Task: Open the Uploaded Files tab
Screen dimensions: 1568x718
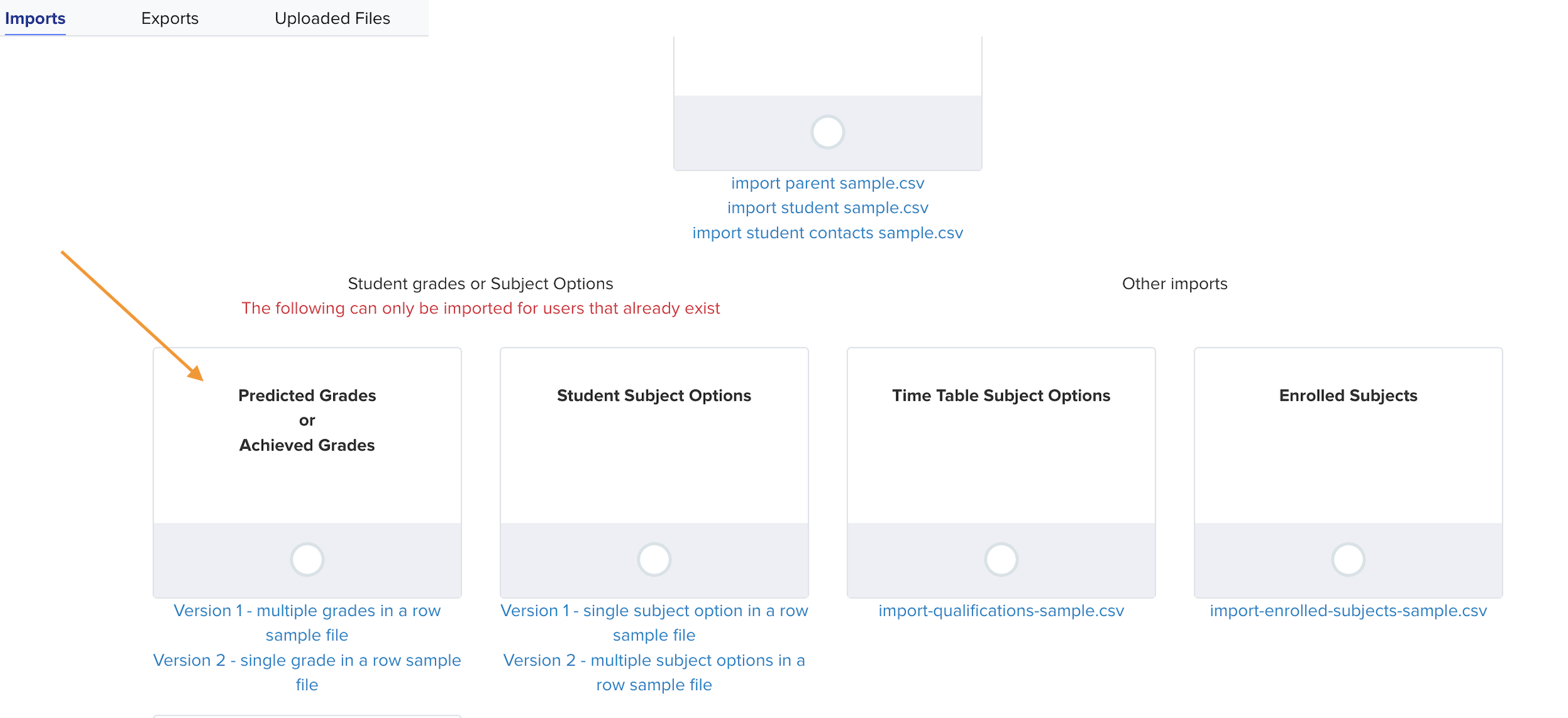Action: point(333,18)
